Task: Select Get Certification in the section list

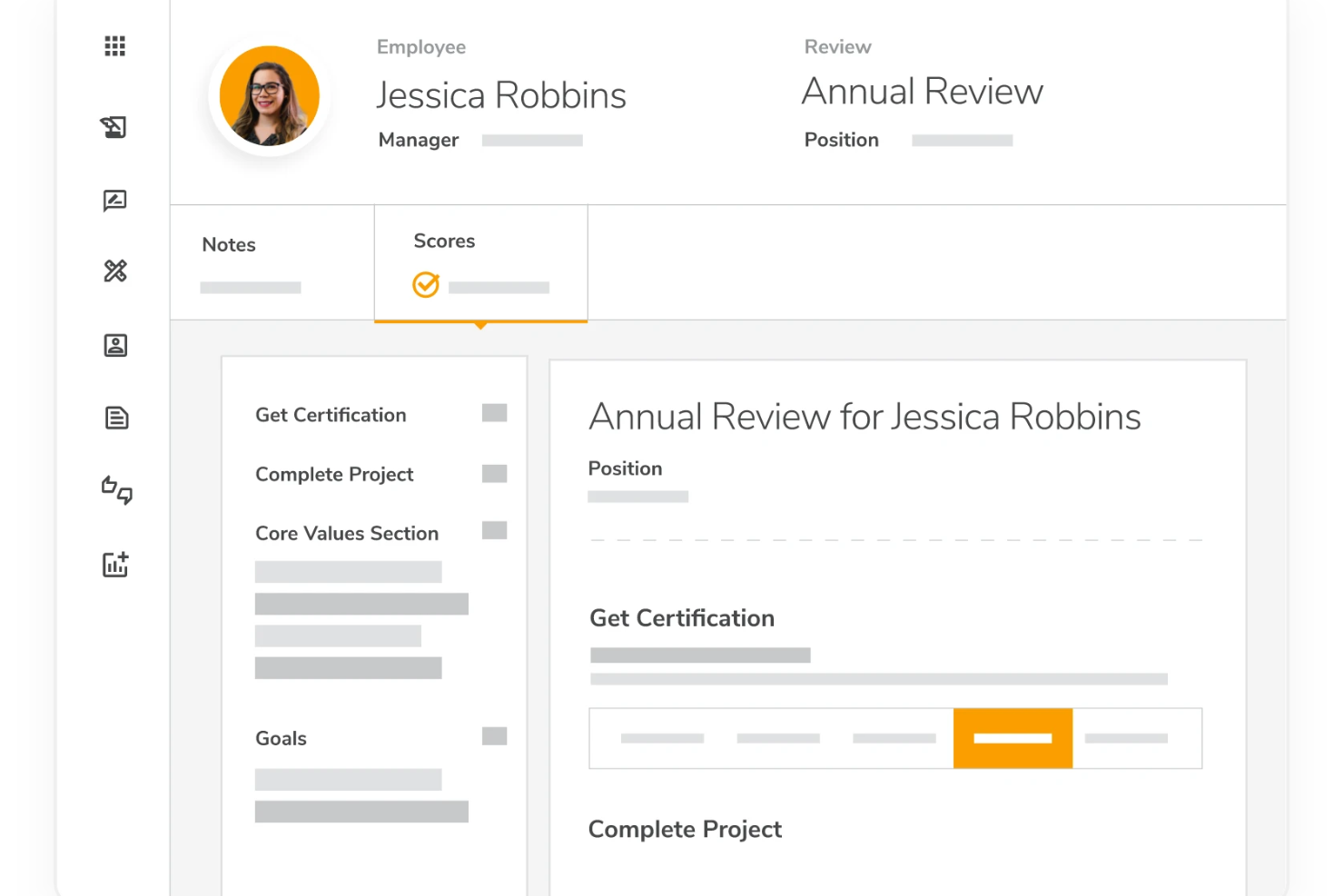Action: point(331,415)
